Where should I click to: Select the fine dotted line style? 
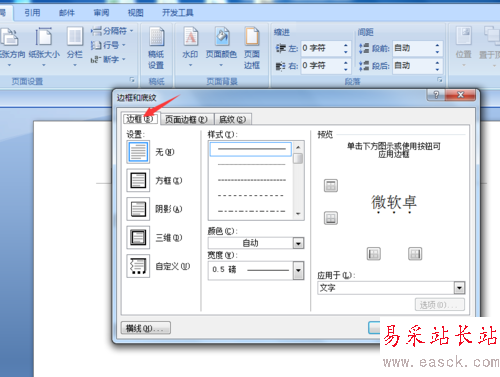(x=252, y=180)
